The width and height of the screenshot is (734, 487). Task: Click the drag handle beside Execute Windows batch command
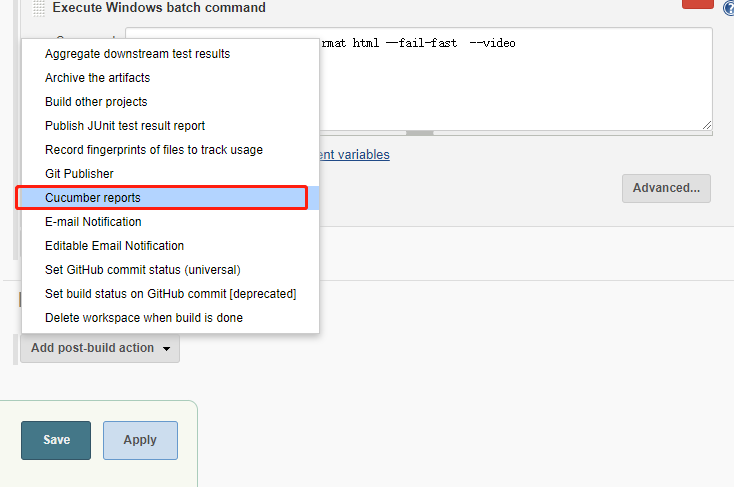(x=39, y=8)
